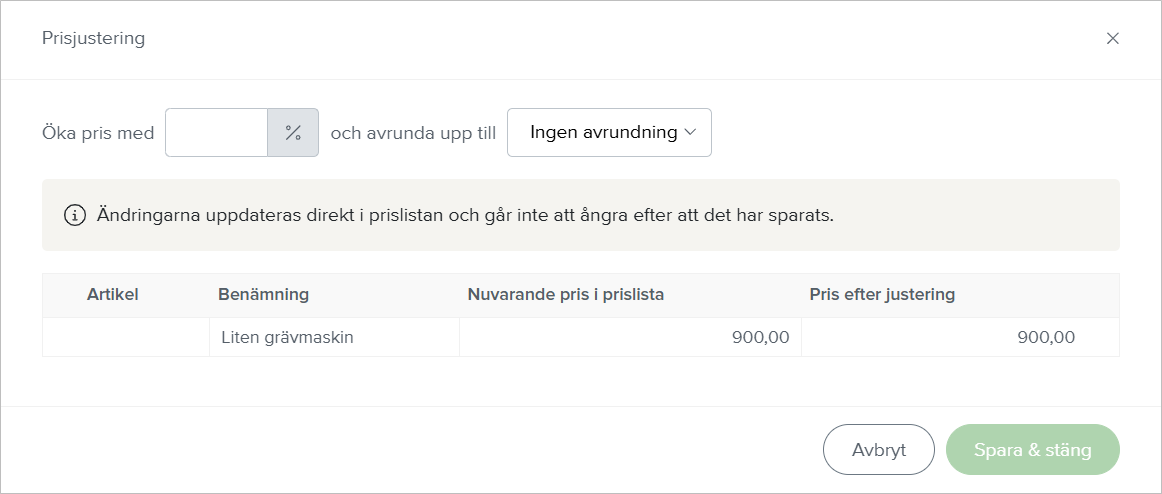This screenshot has height=494, width=1162.
Task: Focus the price increase percentage field
Action: (x=217, y=133)
